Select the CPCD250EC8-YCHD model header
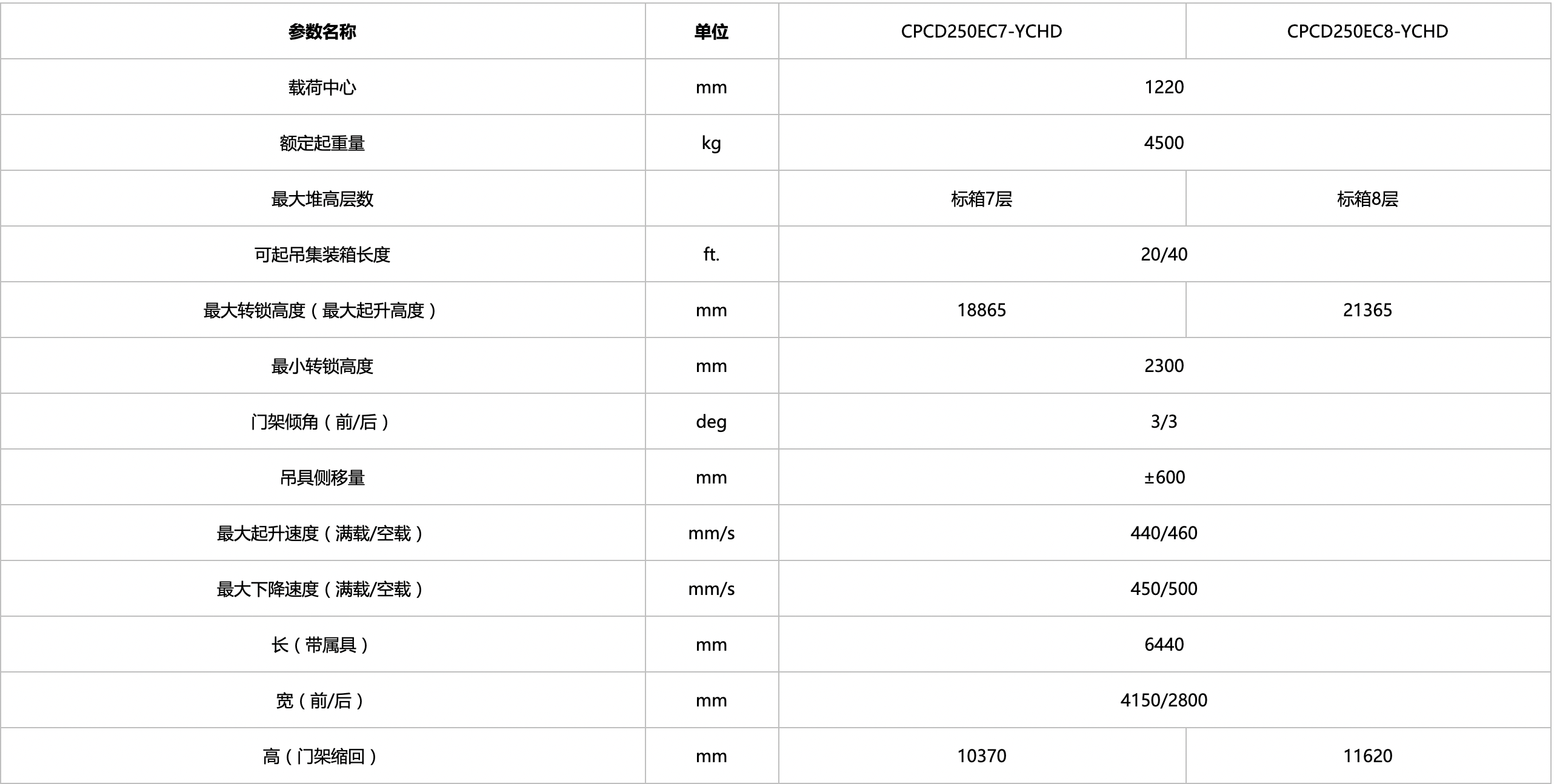This screenshot has height=784, width=1554. click(1367, 32)
